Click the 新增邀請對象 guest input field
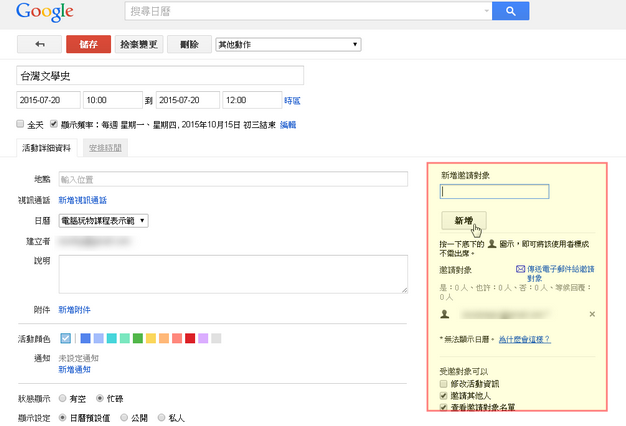626x426 pixels. tap(494, 192)
